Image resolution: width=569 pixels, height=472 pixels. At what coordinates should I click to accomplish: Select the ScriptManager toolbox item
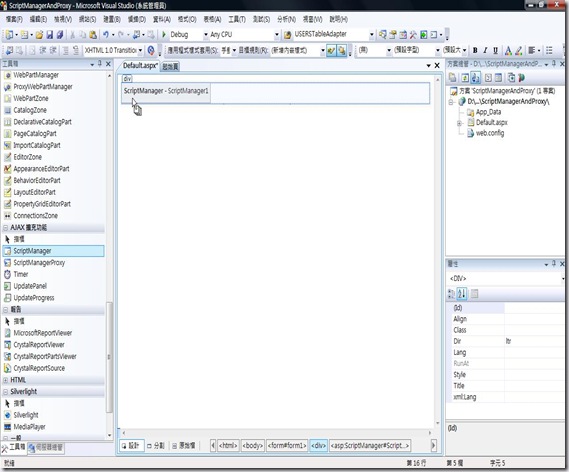[53, 251]
